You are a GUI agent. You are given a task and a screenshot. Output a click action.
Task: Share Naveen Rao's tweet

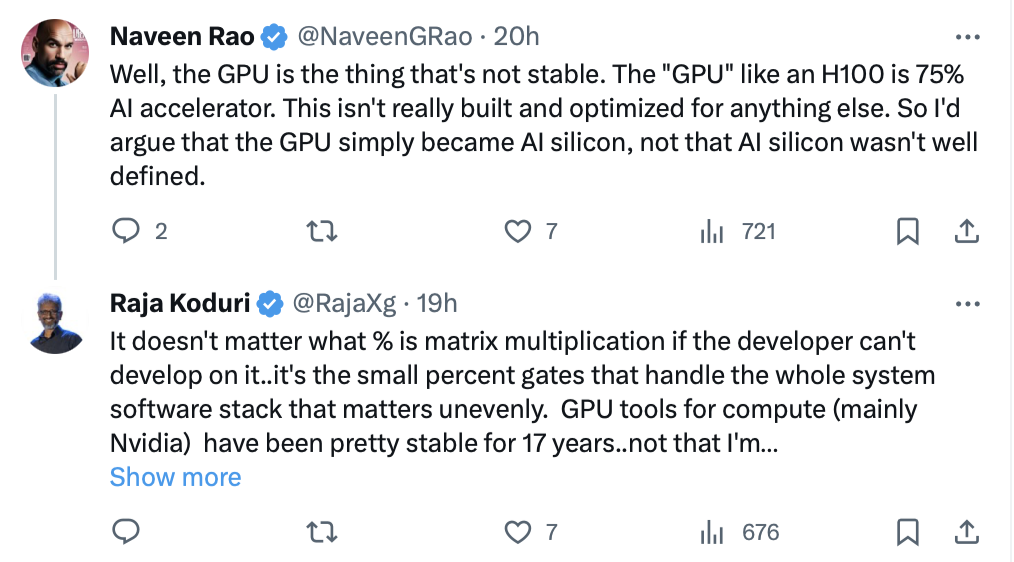pyautogui.click(x=965, y=232)
